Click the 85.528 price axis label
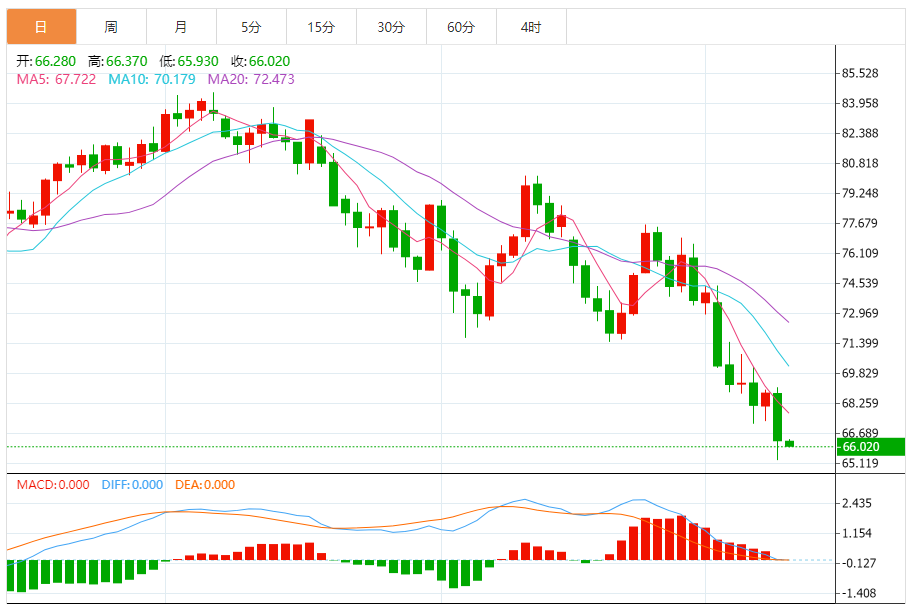The width and height of the screenshot is (911, 604). click(x=860, y=73)
